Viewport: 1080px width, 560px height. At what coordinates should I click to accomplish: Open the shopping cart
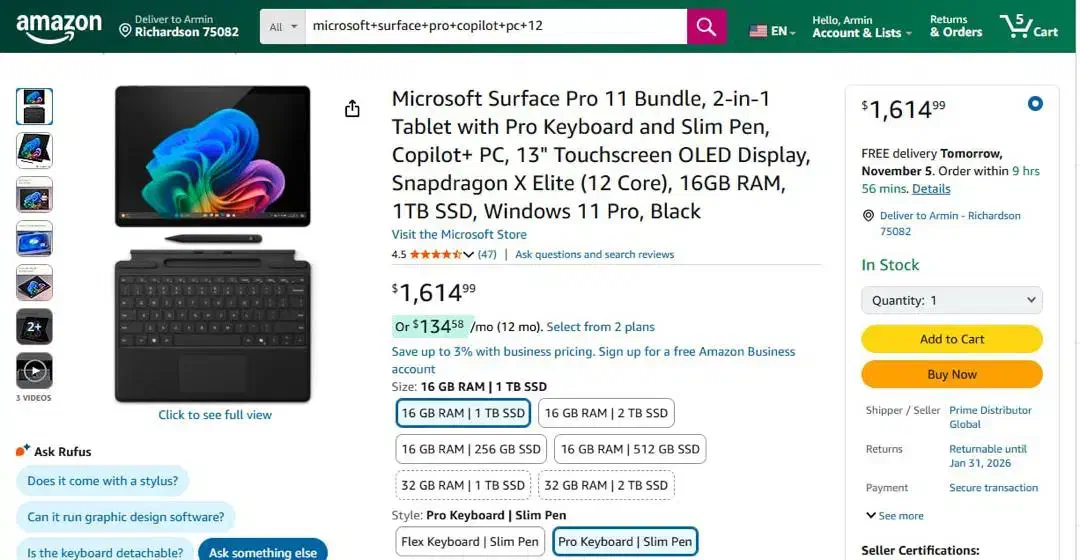(1028, 27)
